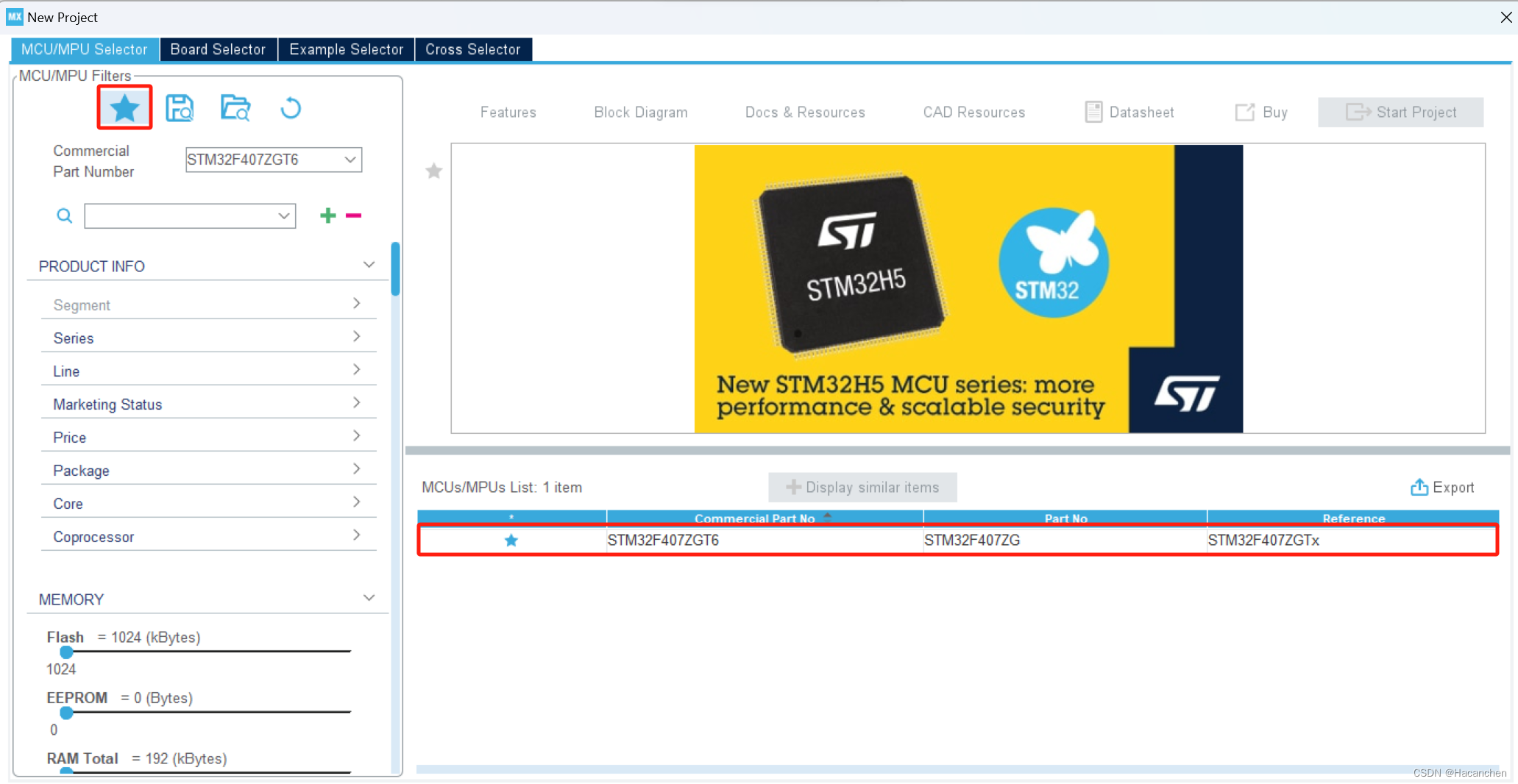Click the Export share icon
This screenshot has height=784, width=1518.
point(1419,487)
